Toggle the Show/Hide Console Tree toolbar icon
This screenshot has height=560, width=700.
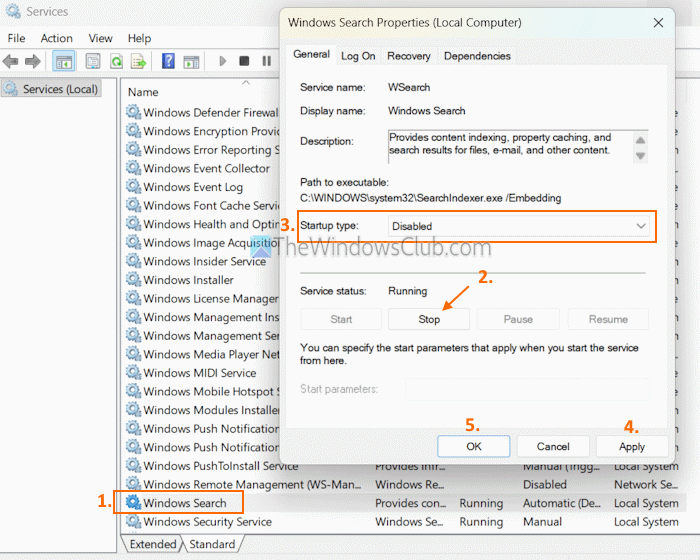pos(63,61)
